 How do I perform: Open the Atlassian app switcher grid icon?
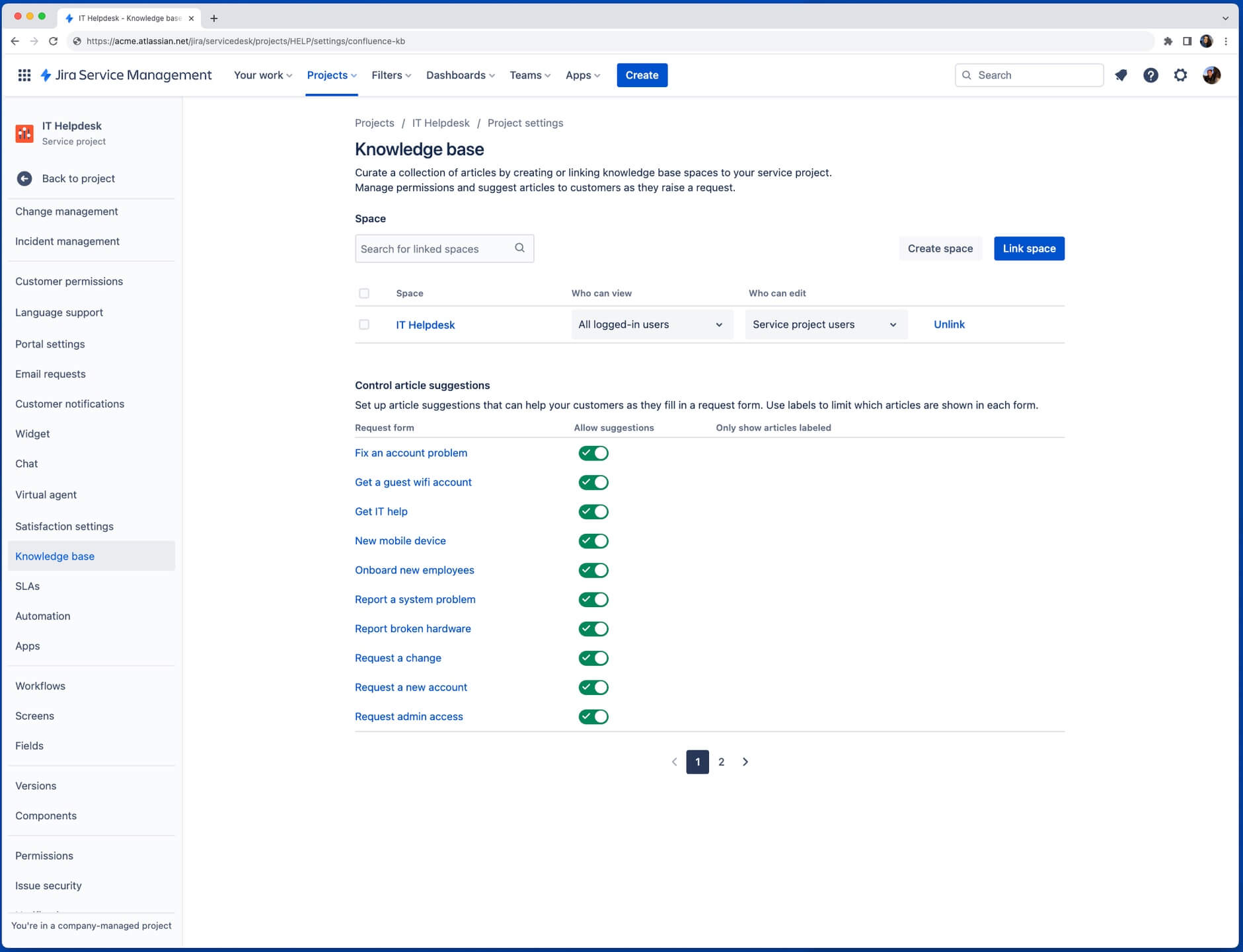point(24,75)
